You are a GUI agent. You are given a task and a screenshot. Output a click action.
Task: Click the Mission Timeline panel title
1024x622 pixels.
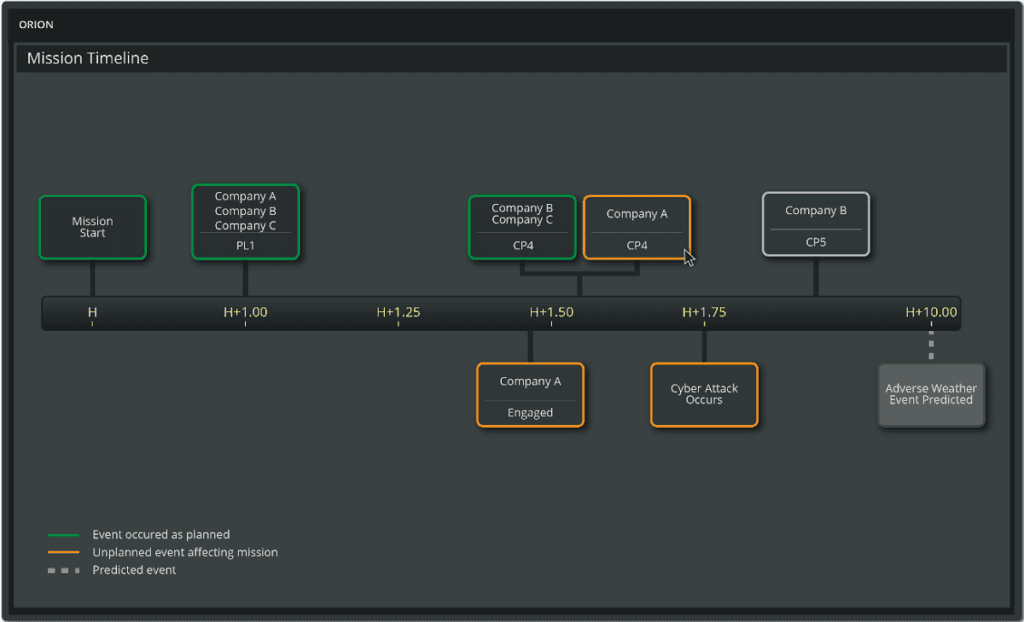88,58
